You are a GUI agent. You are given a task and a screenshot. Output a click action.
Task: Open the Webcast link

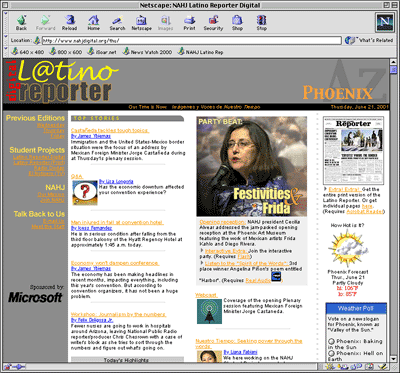[206, 295]
